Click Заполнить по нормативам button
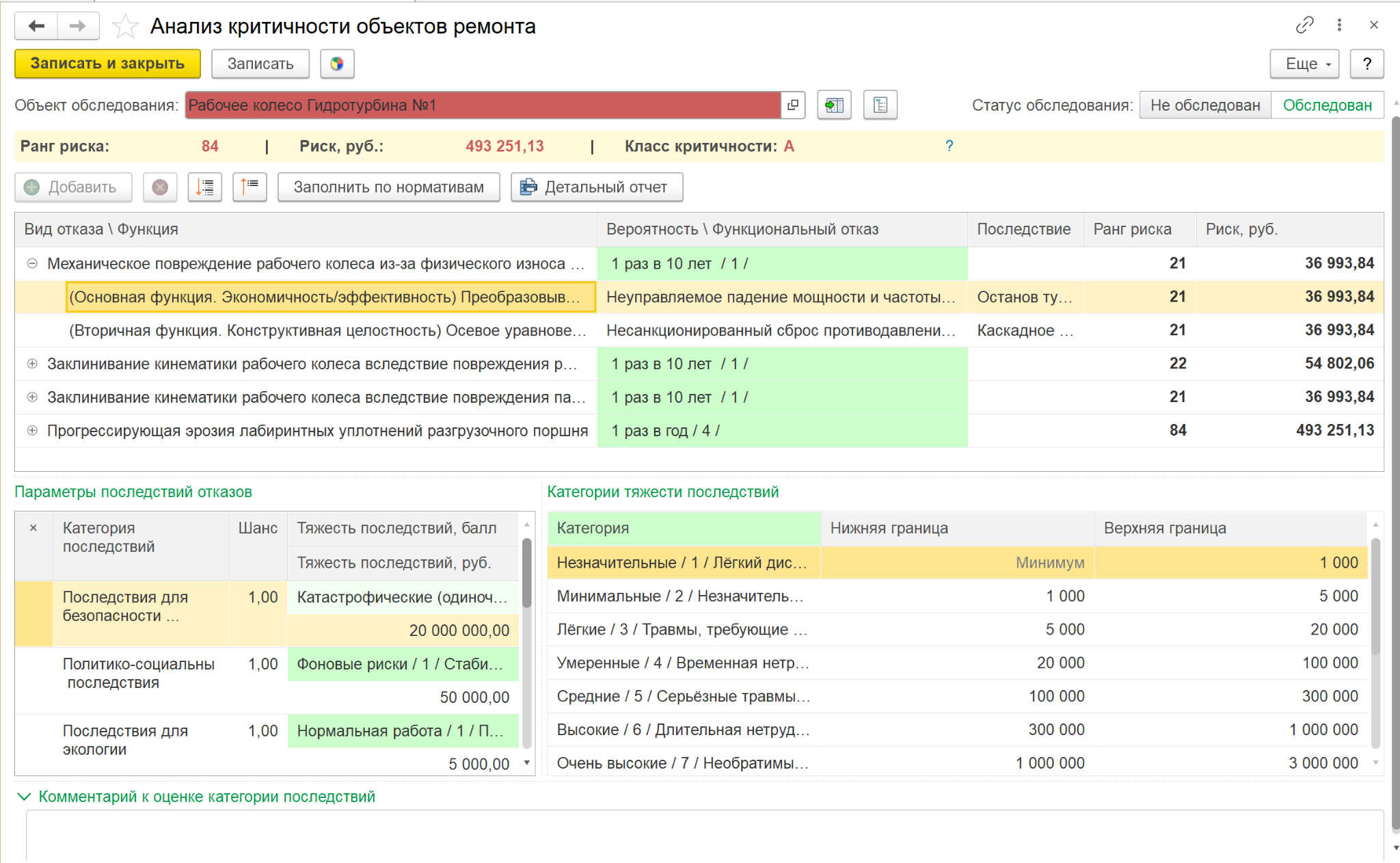 point(388,187)
